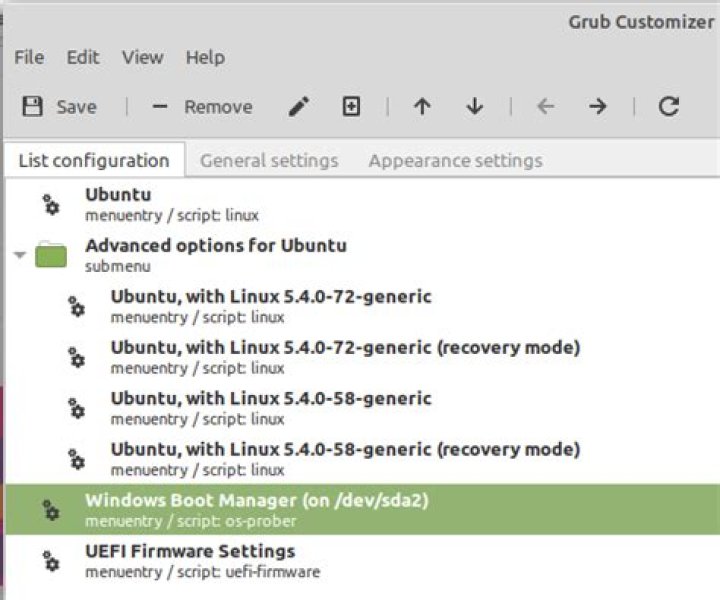Click gear icon beside 5.4.0-72-generic entry
720x600 pixels.
click(77, 306)
